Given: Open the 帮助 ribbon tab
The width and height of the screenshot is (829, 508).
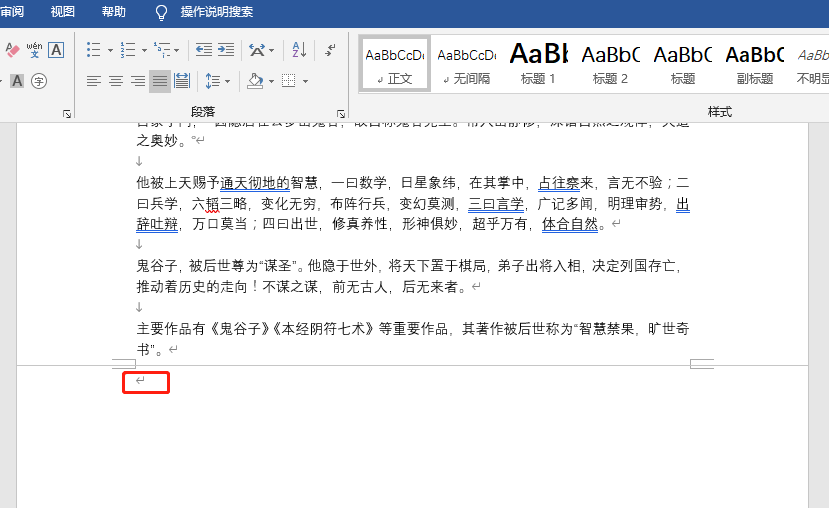Looking at the screenshot, I should [x=114, y=12].
